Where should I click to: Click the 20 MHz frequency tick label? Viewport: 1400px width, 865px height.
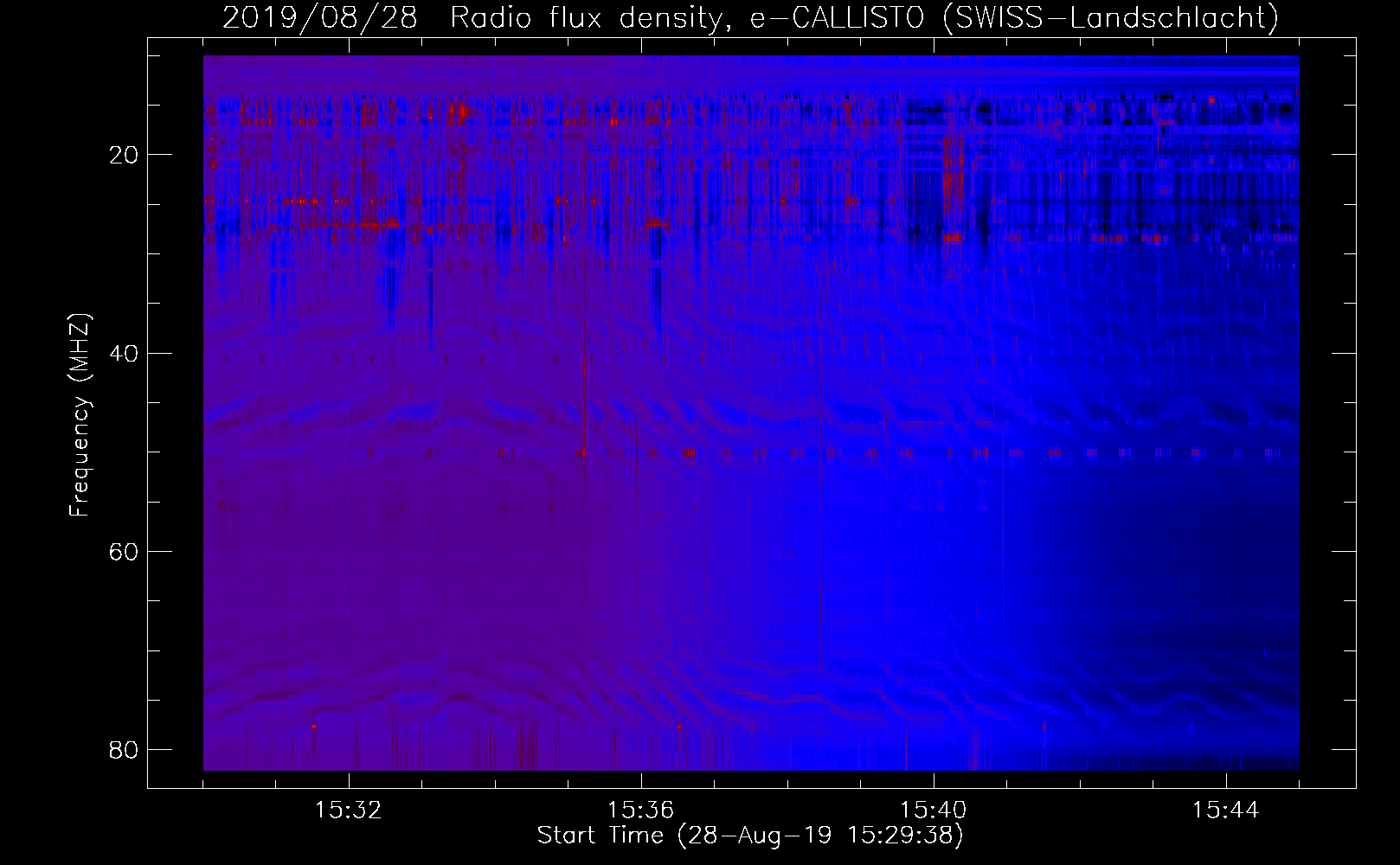pos(124,156)
